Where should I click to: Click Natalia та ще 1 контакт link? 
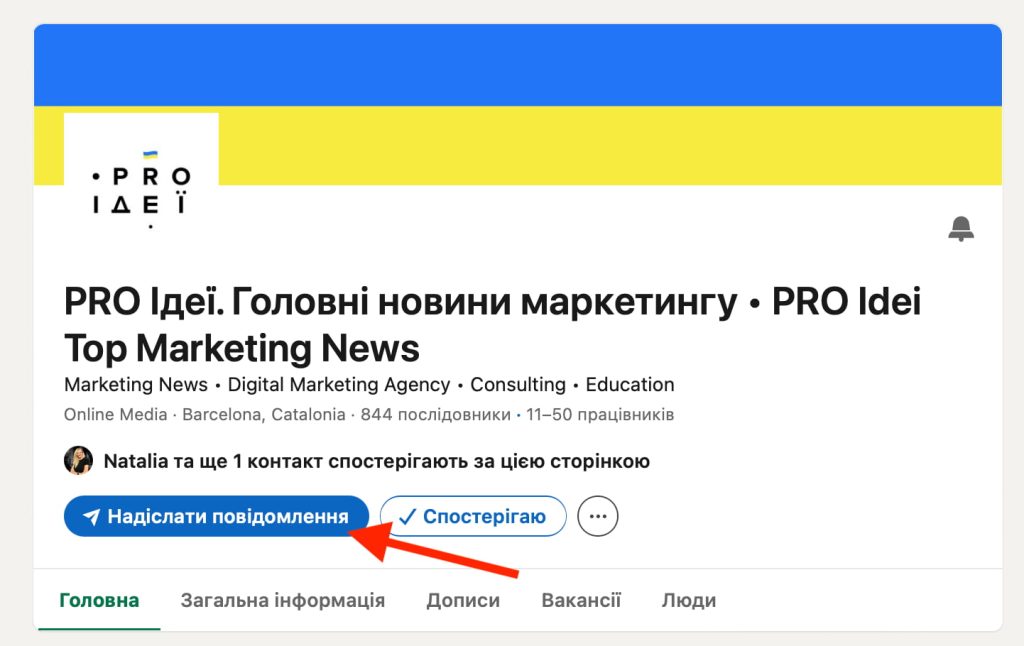[377, 461]
